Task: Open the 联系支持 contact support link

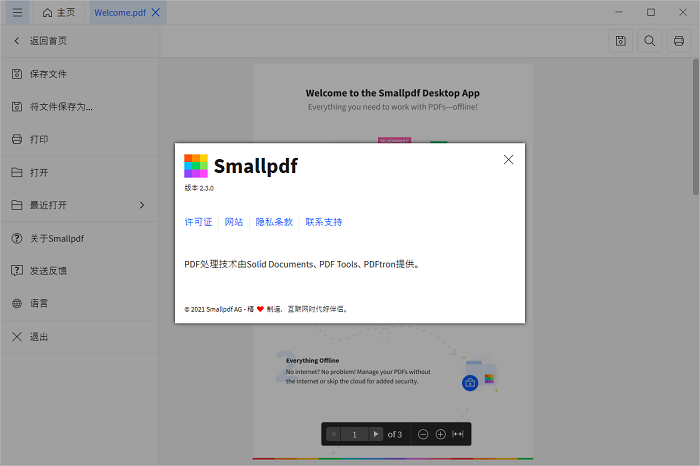Action: pos(323,222)
